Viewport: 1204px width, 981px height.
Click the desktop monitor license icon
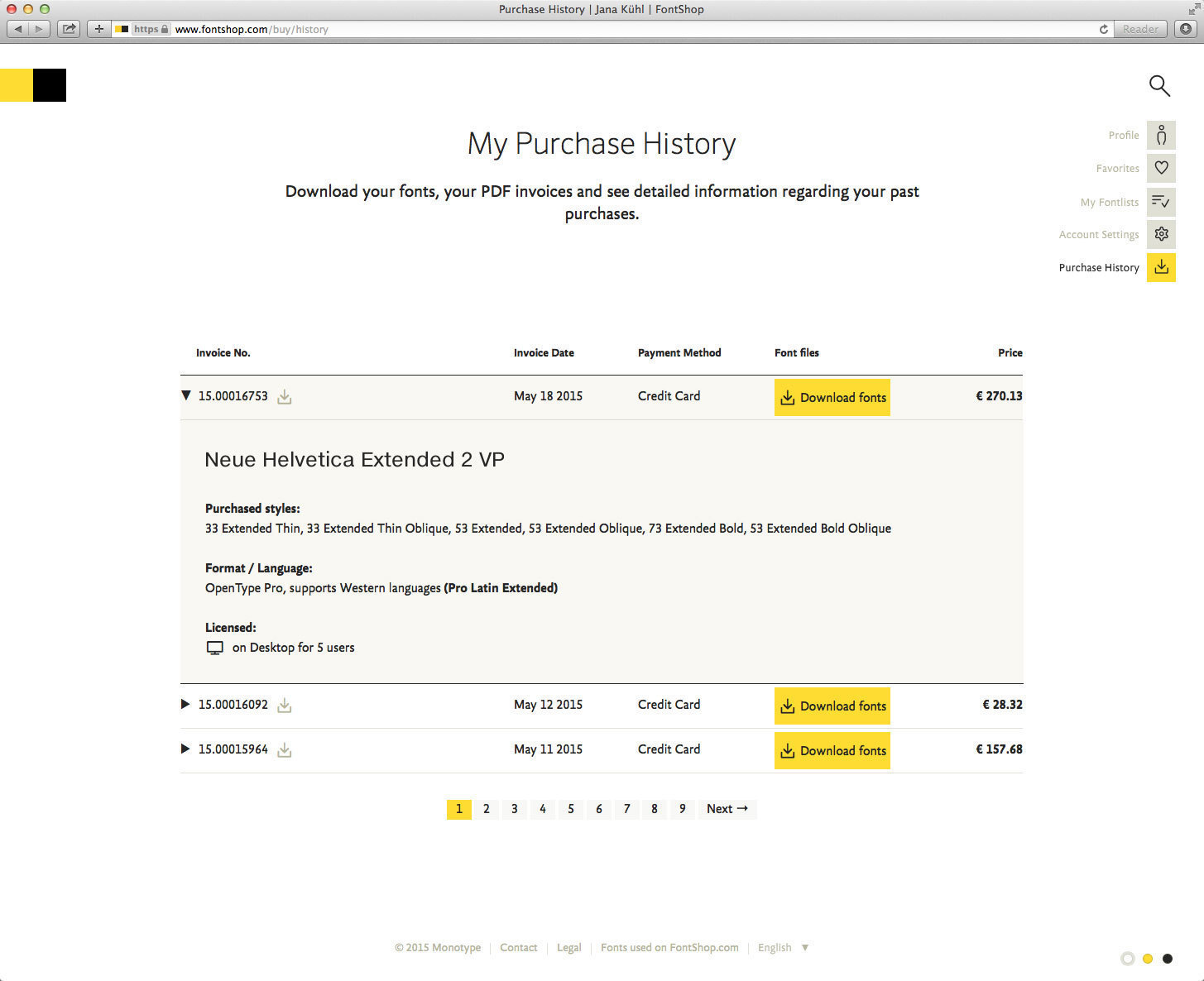point(214,648)
